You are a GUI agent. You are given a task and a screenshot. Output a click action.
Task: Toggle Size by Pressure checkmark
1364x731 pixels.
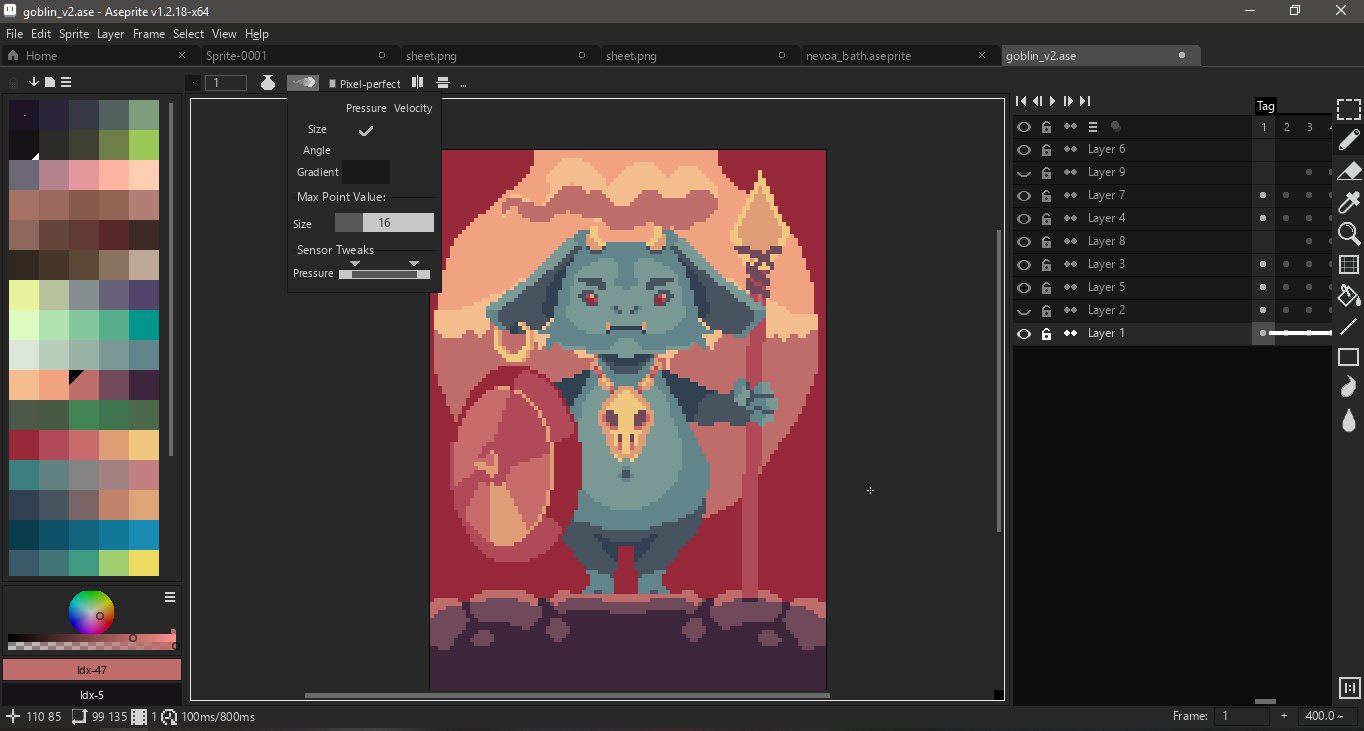tap(366, 130)
